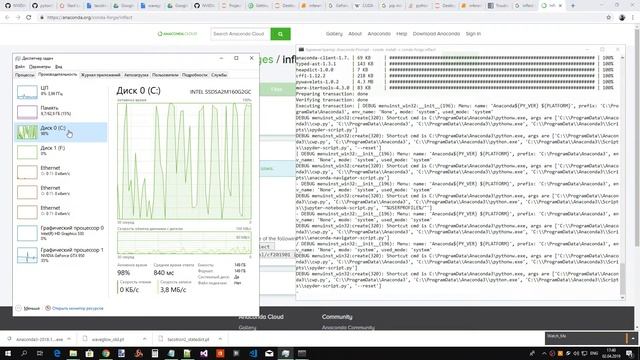Switch to the Процессы tab
Image resolution: width=640 pixels, height=360 pixels.
coord(24,75)
